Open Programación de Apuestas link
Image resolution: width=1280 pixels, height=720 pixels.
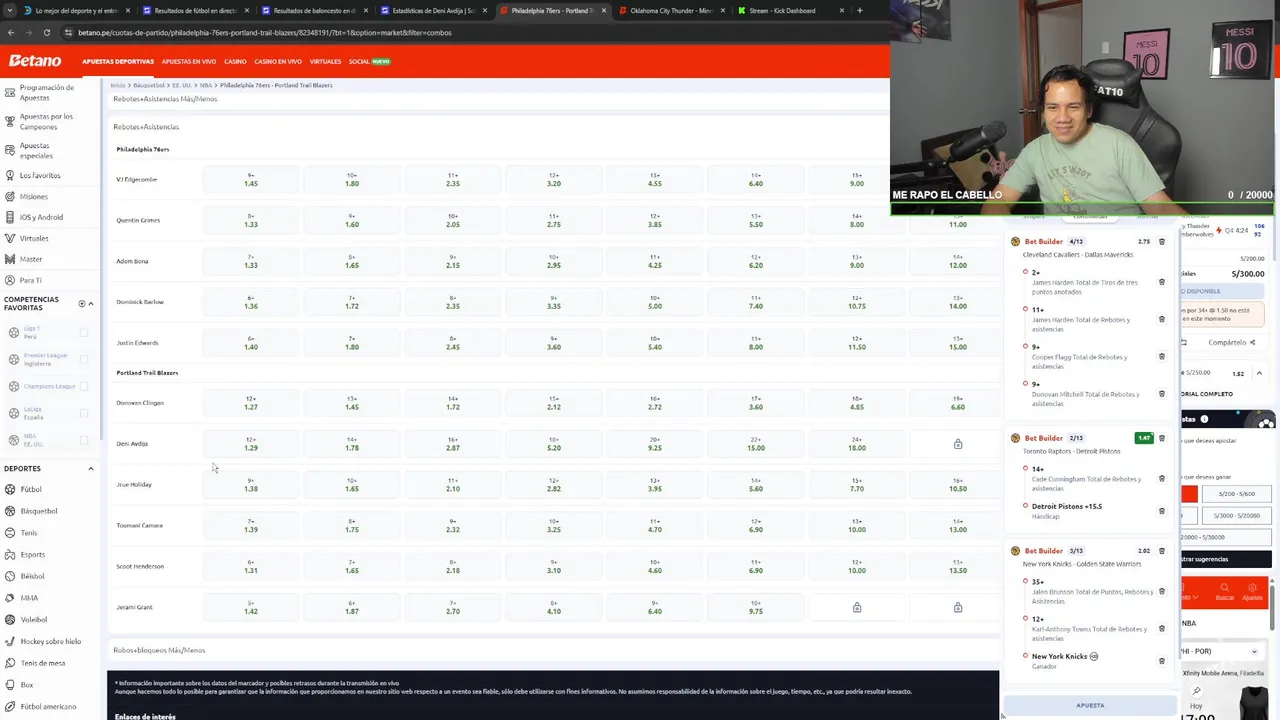[x=47, y=92]
